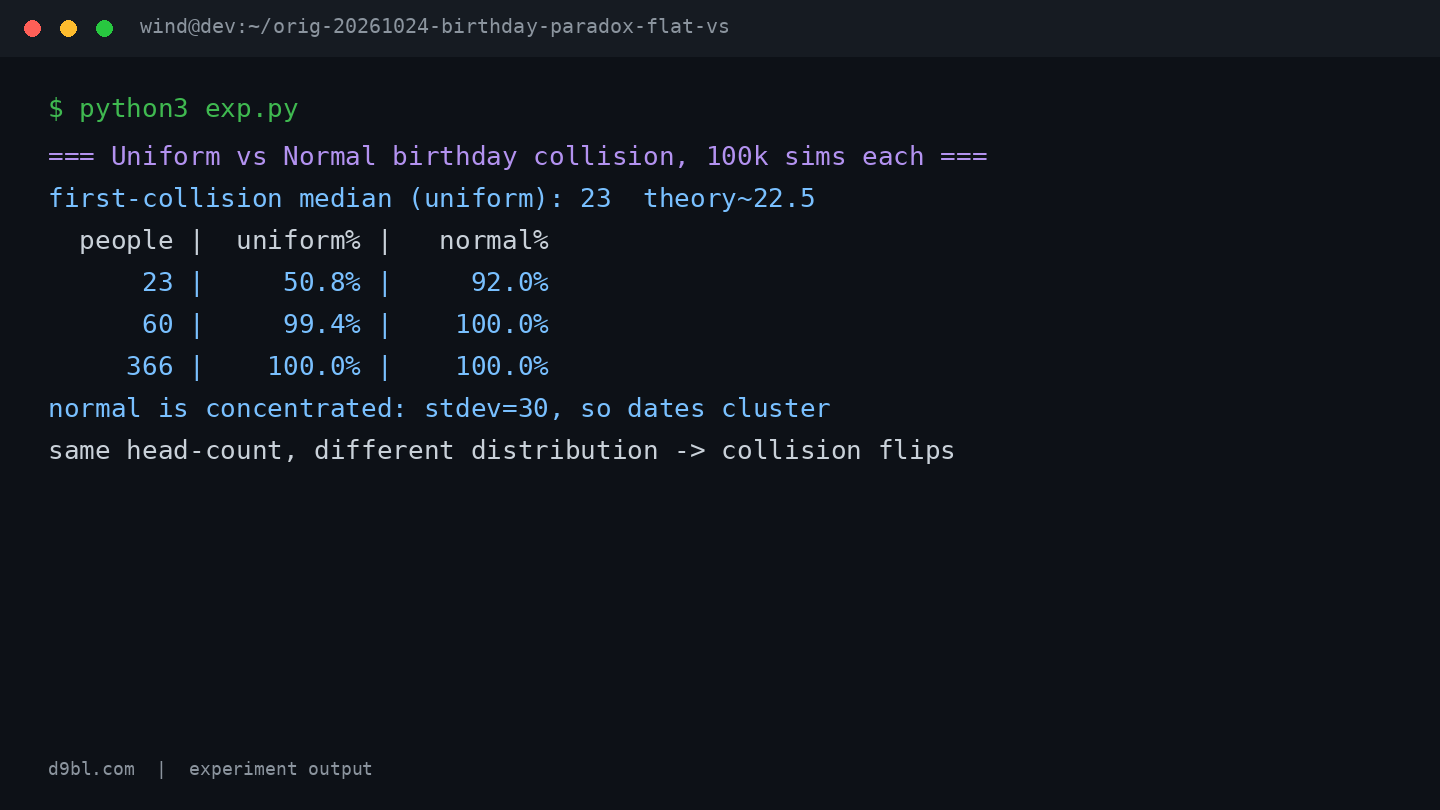
Task: Click the d9bl.com footer link
Action: (91, 769)
